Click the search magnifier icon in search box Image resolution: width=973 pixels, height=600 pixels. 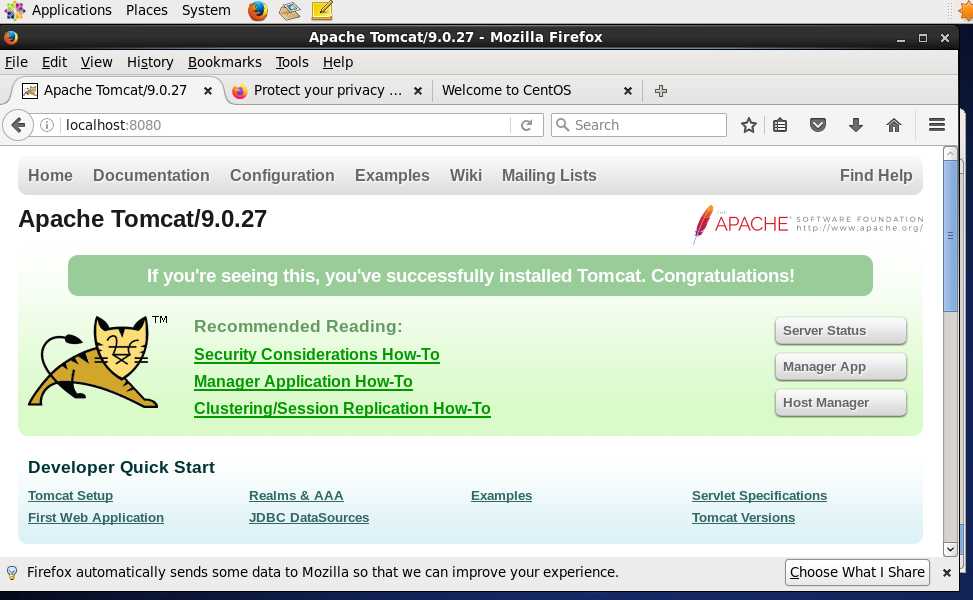pyautogui.click(x=562, y=125)
